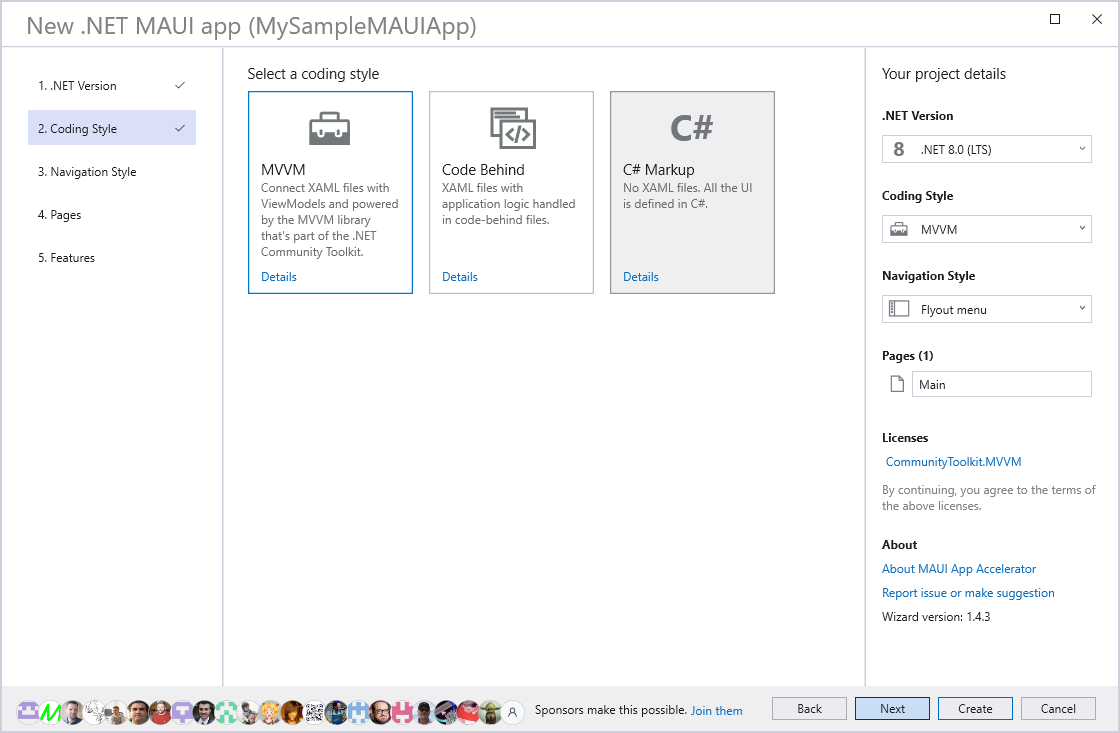Click the Yoda sponsor avatar
The image size is (1120, 733).
click(490, 712)
